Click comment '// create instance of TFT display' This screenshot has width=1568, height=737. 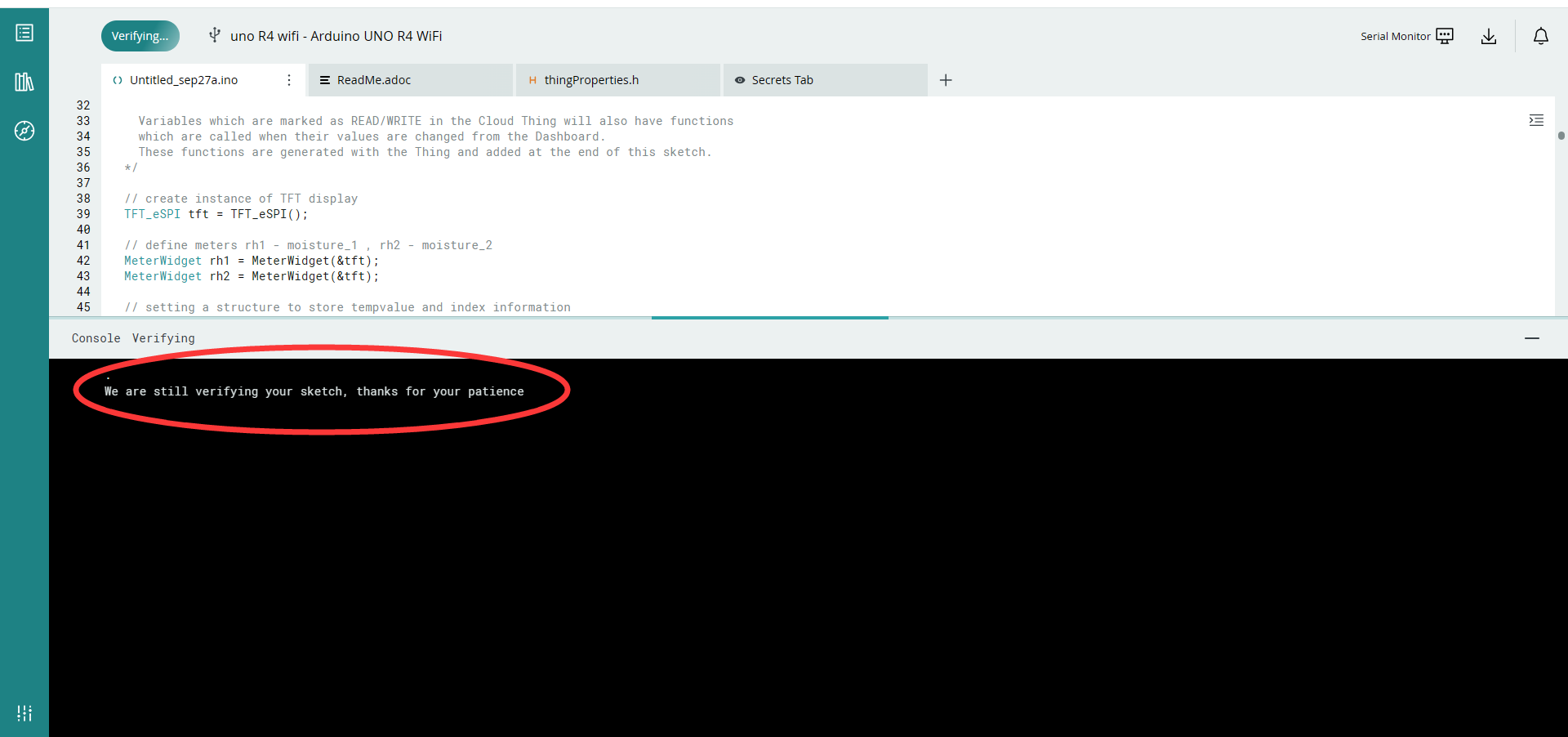pos(241,199)
